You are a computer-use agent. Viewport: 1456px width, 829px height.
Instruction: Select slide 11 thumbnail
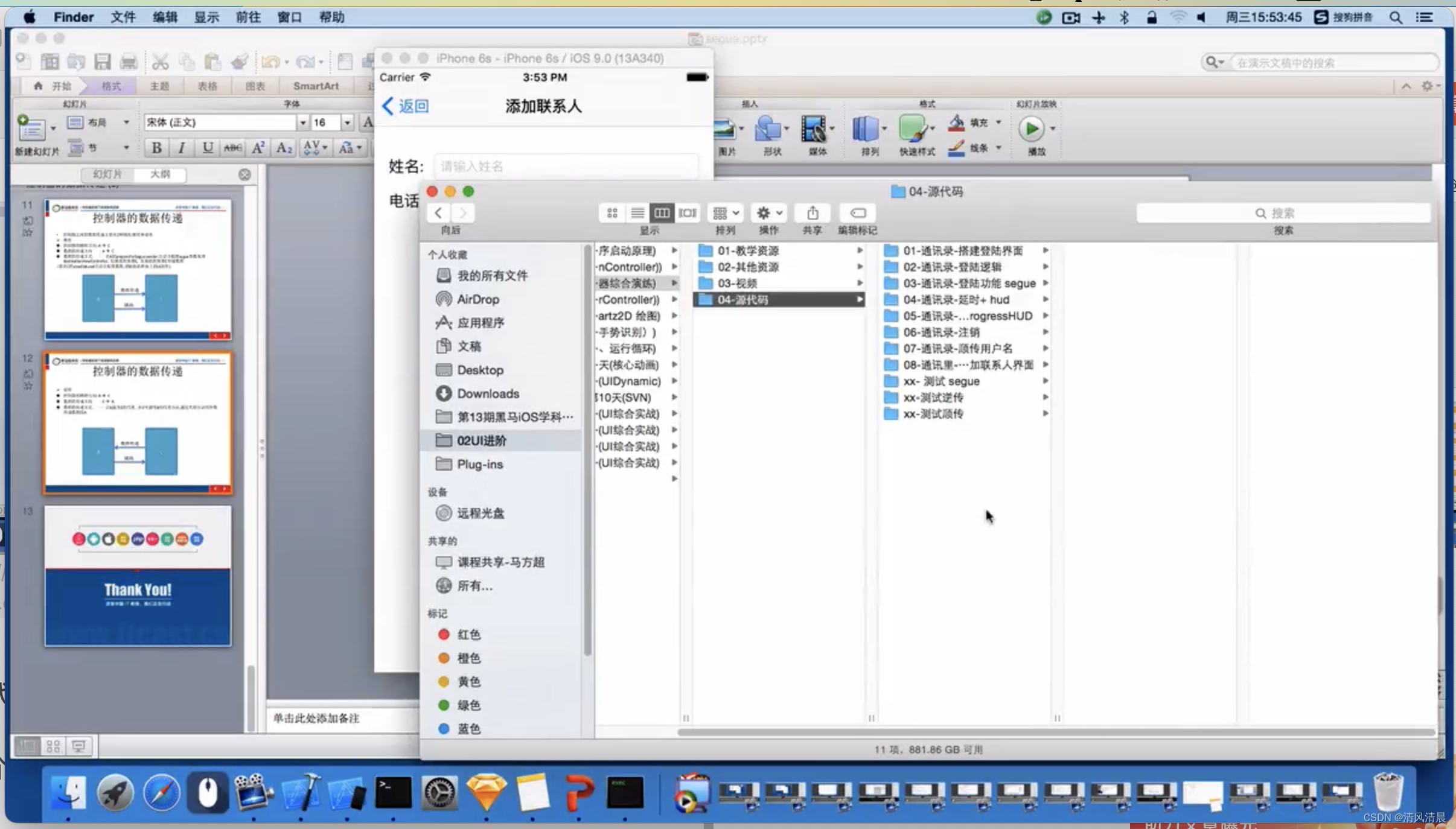point(138,269)
